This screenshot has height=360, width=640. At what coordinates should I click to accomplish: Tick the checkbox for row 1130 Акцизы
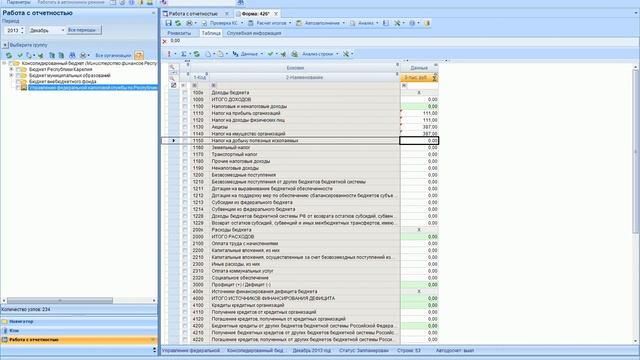click(x=184, y=127)
